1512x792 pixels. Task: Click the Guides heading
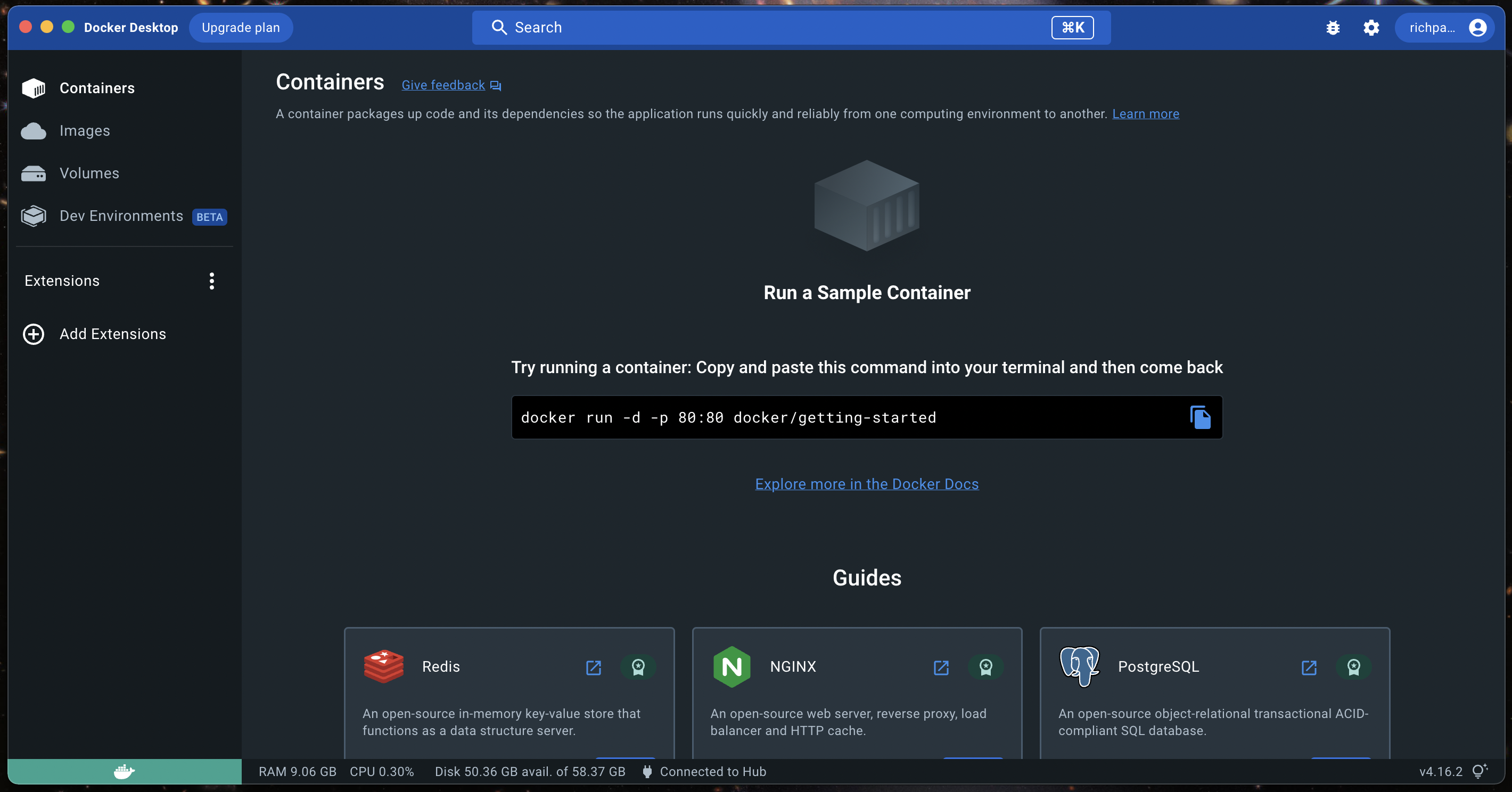pos(866,578)
